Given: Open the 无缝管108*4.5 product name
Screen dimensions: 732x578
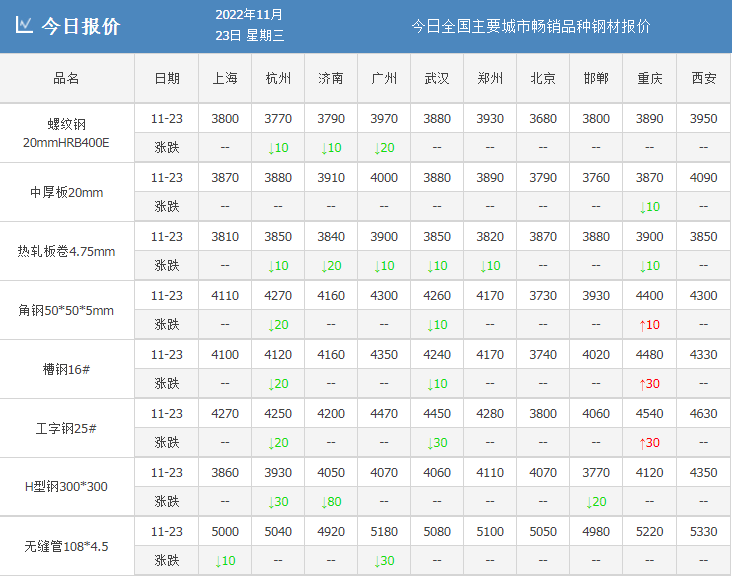Looking at the screenshot, I should [67, 546].
